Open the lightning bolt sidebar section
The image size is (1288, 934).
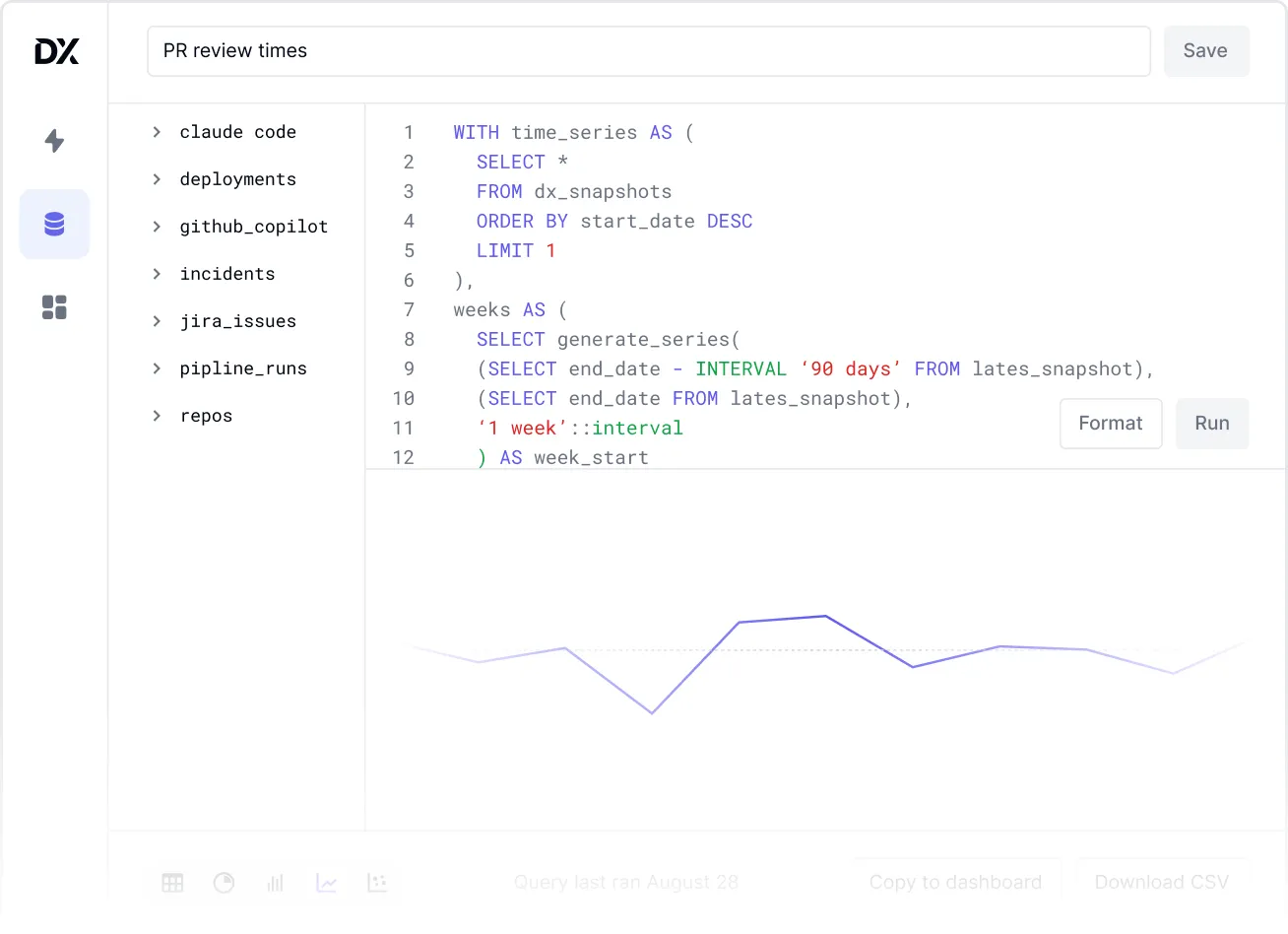click(x=54, y=141)
